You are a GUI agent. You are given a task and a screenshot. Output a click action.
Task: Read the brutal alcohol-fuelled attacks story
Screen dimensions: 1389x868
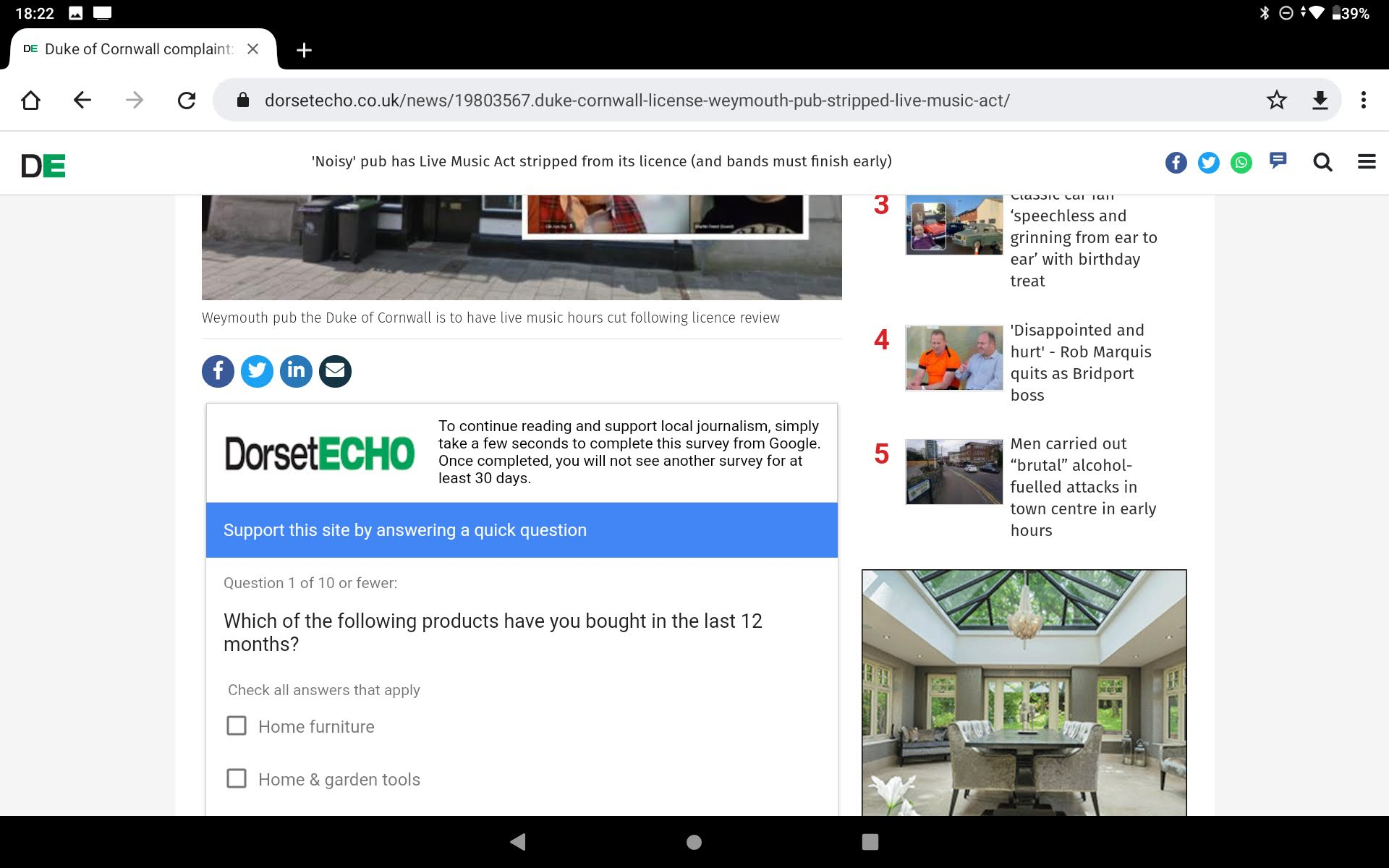click(1083, 487)
